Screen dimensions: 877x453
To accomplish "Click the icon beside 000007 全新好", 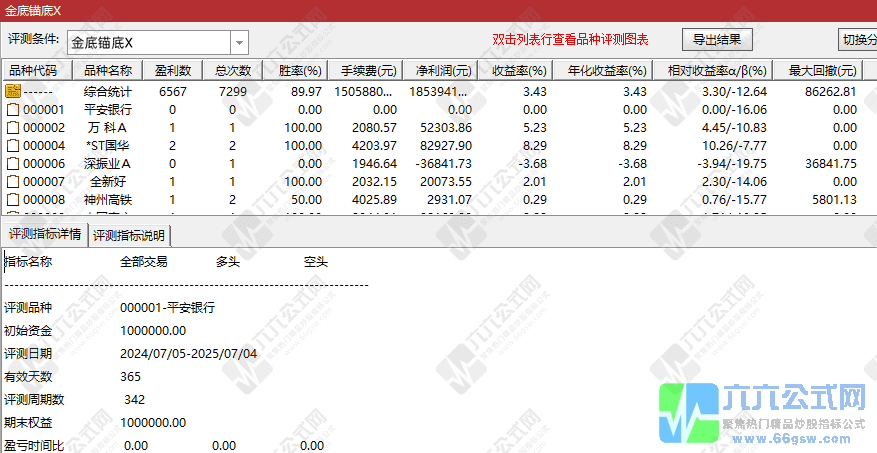I will tap(13, 182).
